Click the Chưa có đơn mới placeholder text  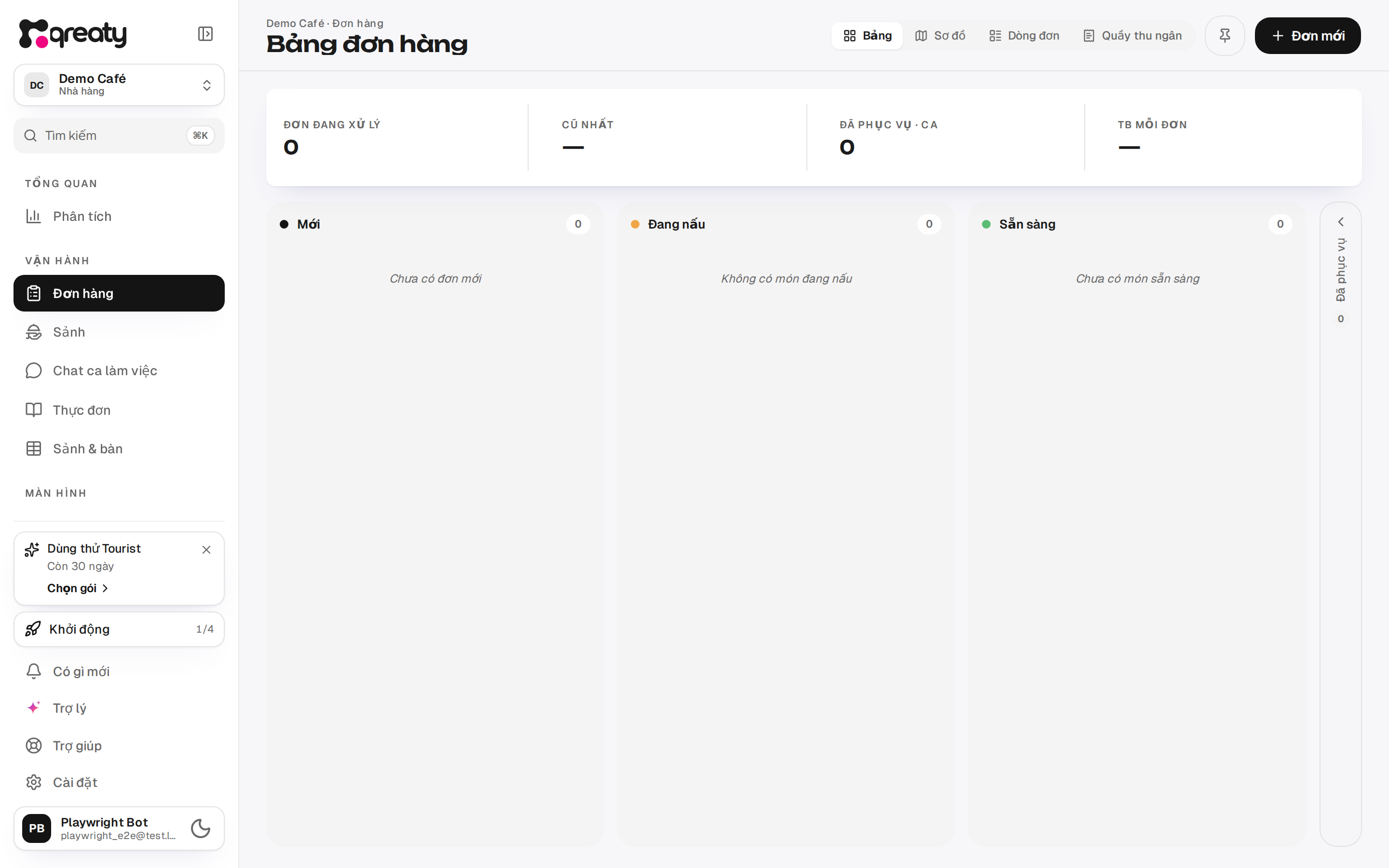[x=435, y=278]
